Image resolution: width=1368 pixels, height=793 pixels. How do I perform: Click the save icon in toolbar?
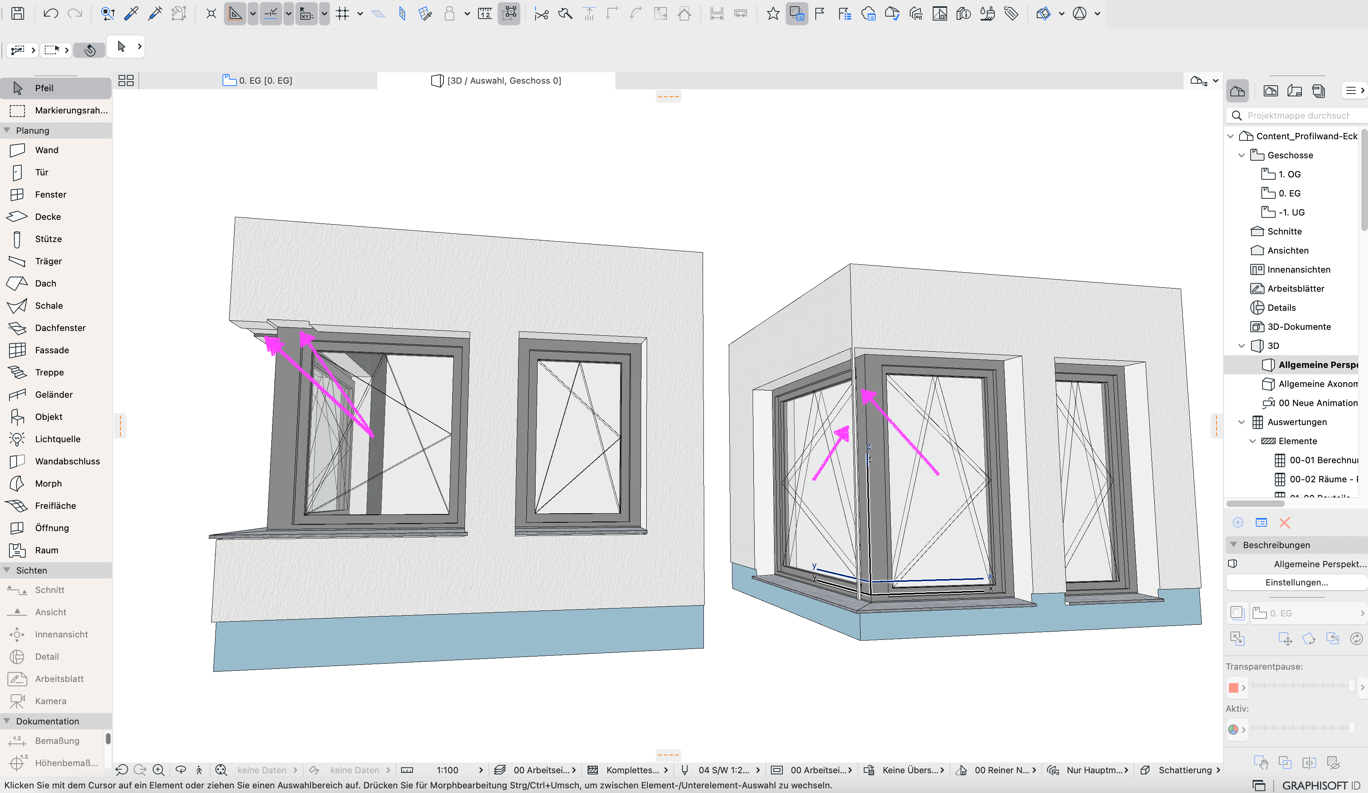pyautogui.click(x=17, y=14)
